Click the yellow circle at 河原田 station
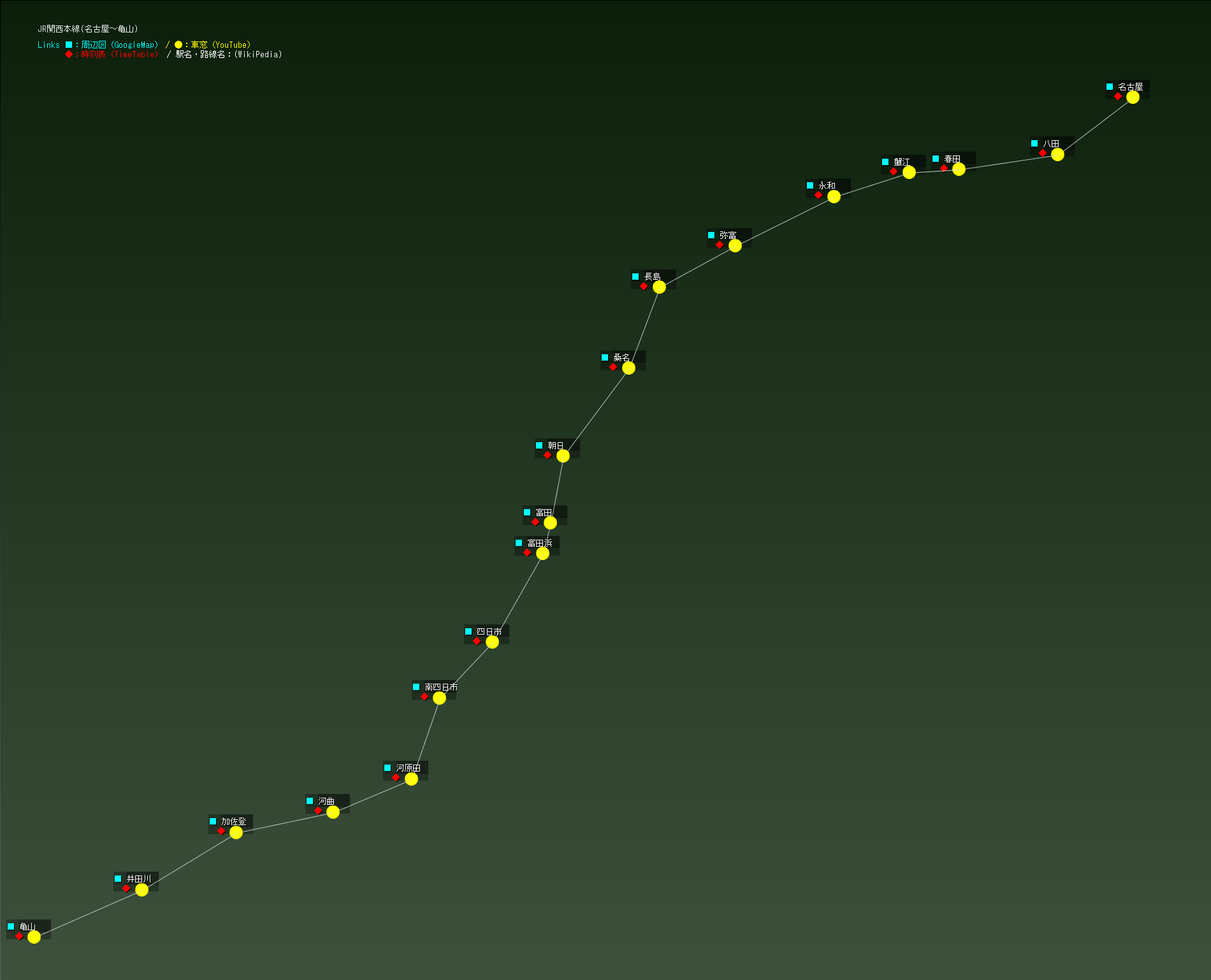The width and height of the screenshot is (1211, 980). point(411,779)
